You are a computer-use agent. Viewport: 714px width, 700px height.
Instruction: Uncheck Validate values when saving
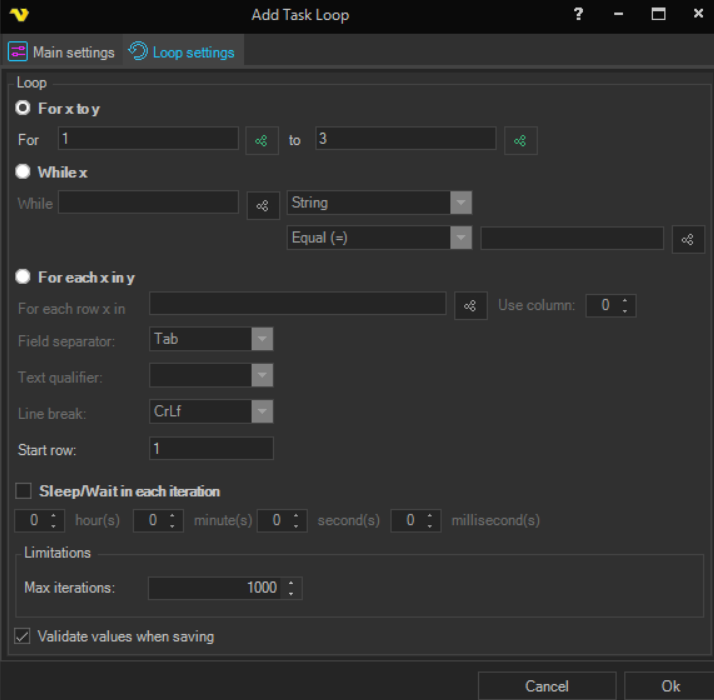point(23,636)
